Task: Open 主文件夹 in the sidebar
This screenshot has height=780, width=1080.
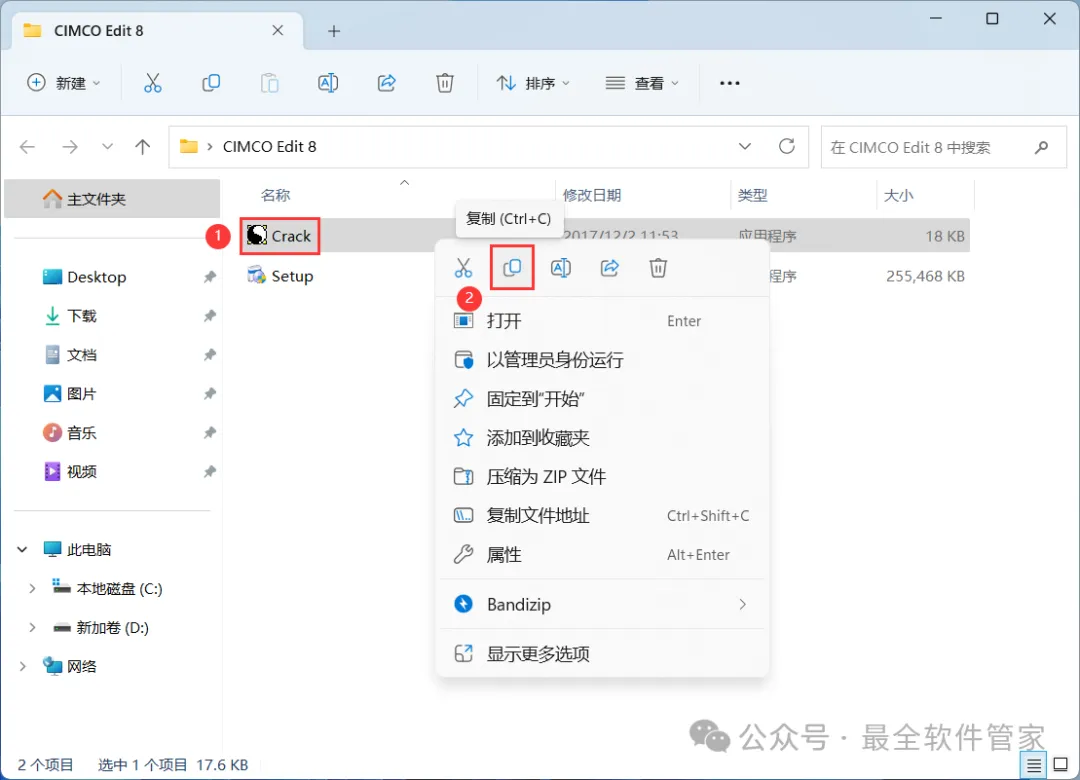Action: [x=112, y=199]
